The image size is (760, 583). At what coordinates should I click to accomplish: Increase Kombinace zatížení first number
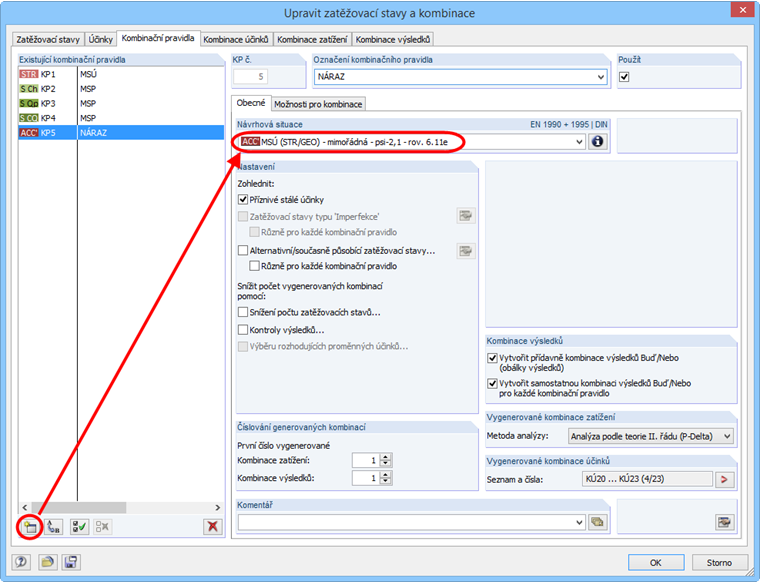click(x=385, y=457)
